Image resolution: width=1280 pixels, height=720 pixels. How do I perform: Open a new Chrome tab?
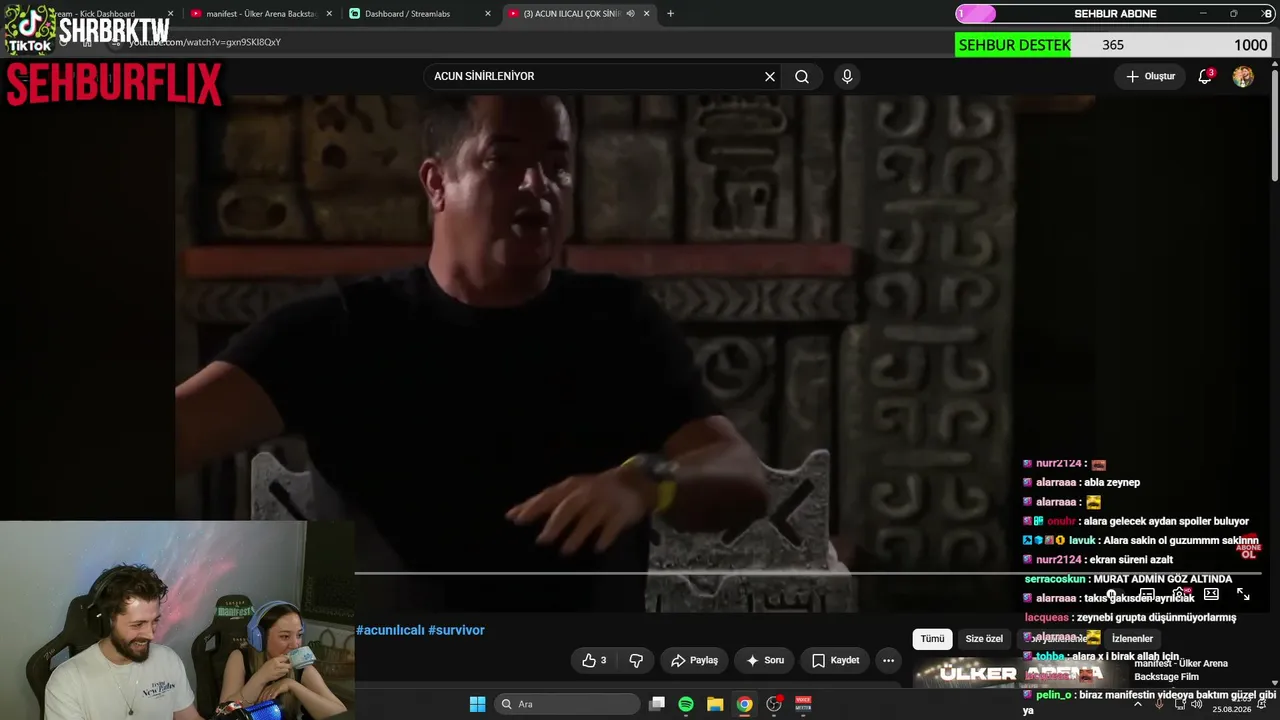tap(670, 13)
